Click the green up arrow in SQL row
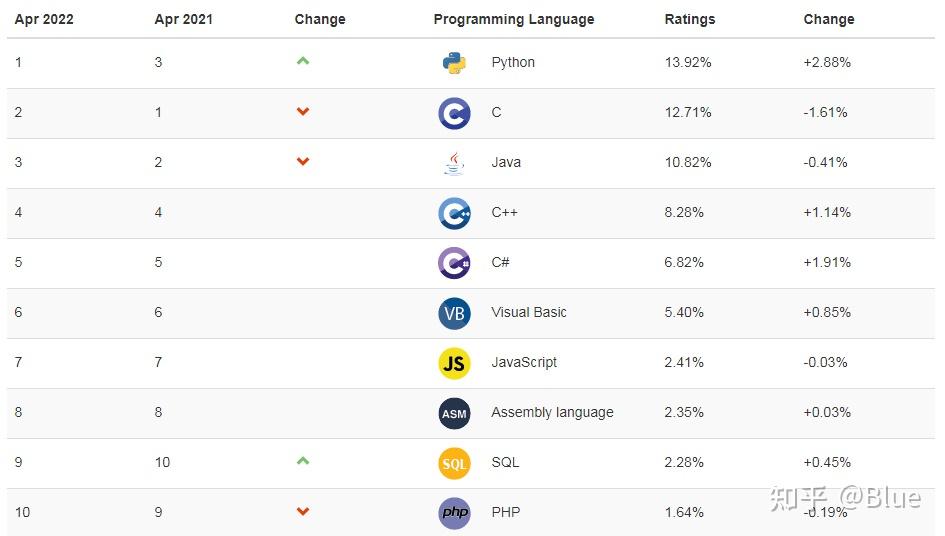The height and width of the screenshot is (536, 945). point(303,461)
